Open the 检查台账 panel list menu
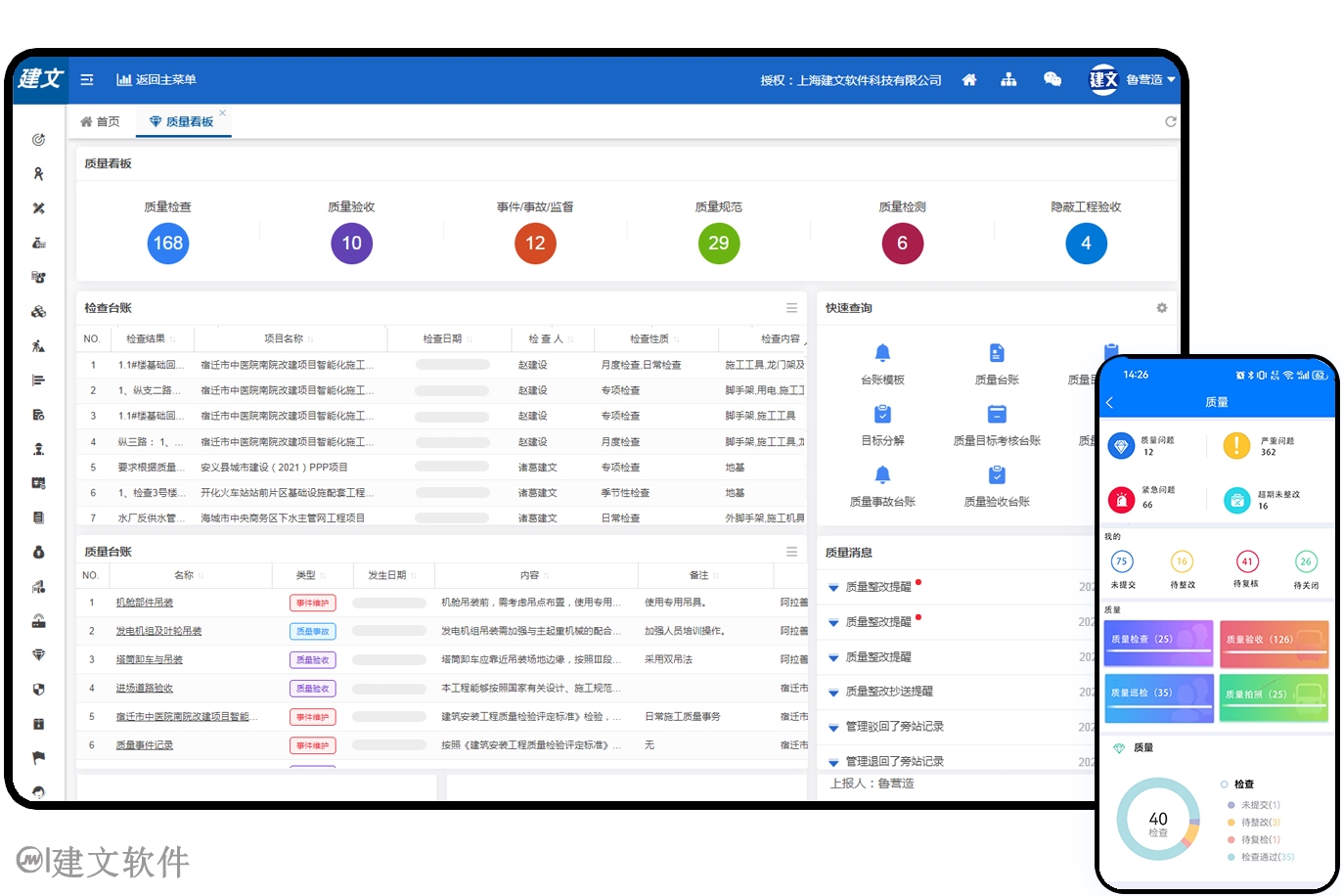The image size is (1343, 896). tap(791, 308)
